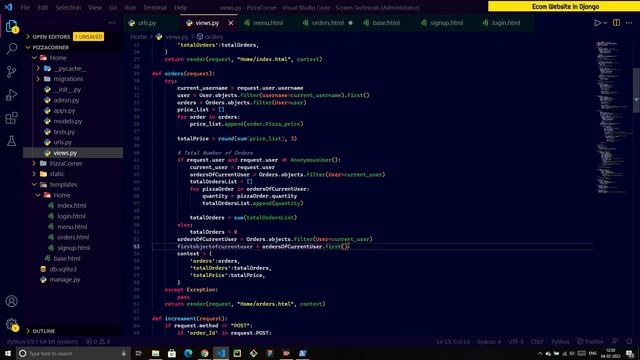Click the UTF-8 encoding indicator
The image size is (640, 360).
516,342
